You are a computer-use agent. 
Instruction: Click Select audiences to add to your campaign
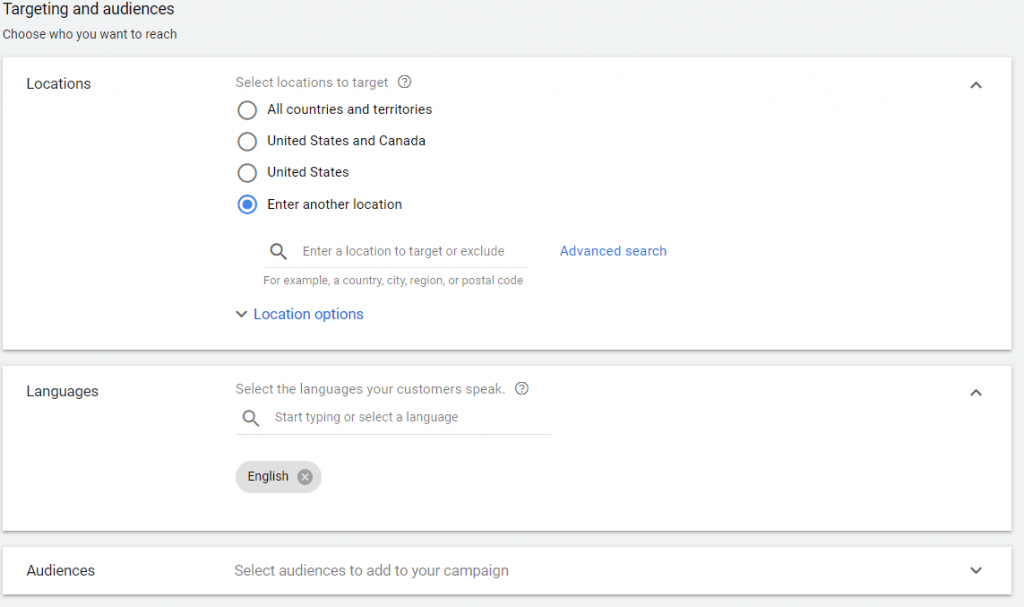(371, 571)
